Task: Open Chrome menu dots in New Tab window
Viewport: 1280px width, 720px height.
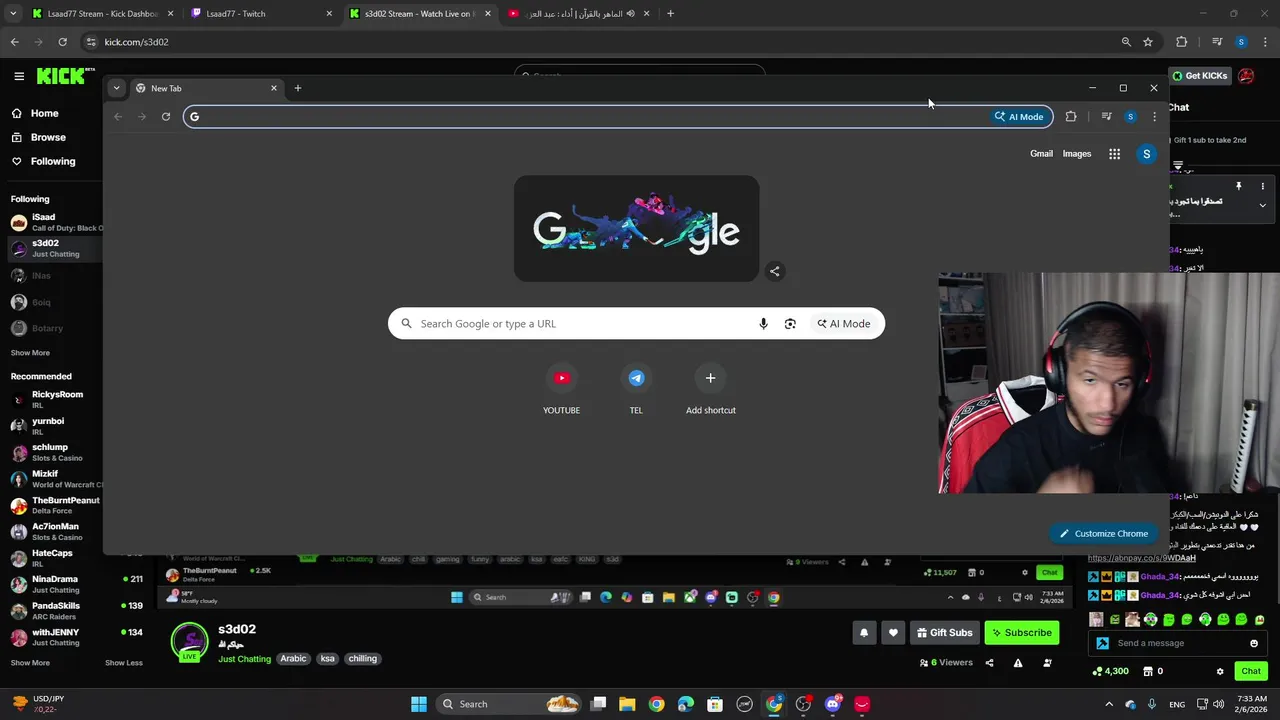Action: pos(1154,117)
